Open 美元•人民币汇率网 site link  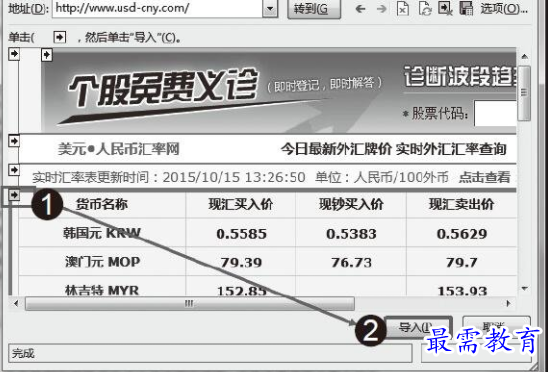(119, 149)
